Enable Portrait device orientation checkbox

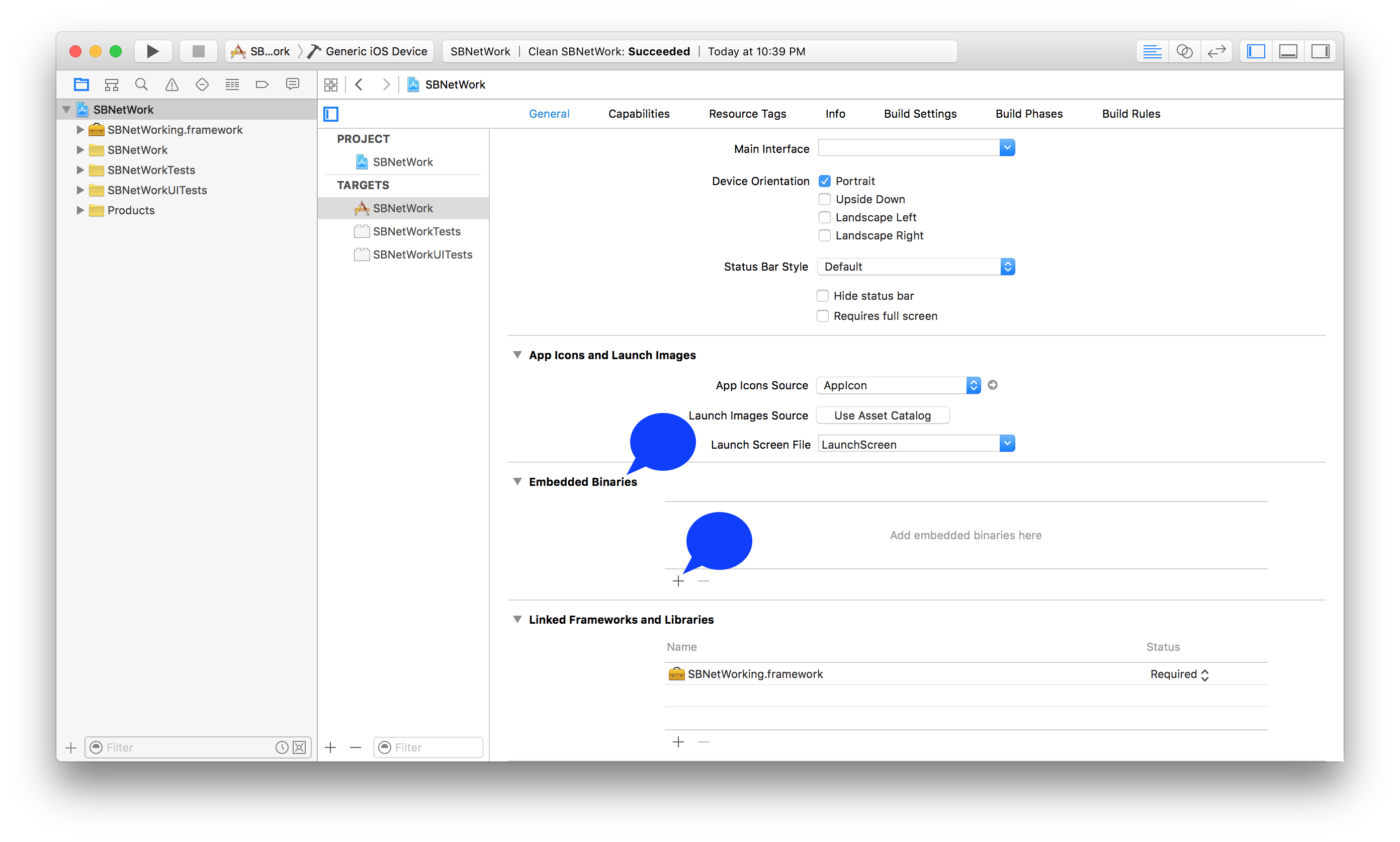pos(824,180)
